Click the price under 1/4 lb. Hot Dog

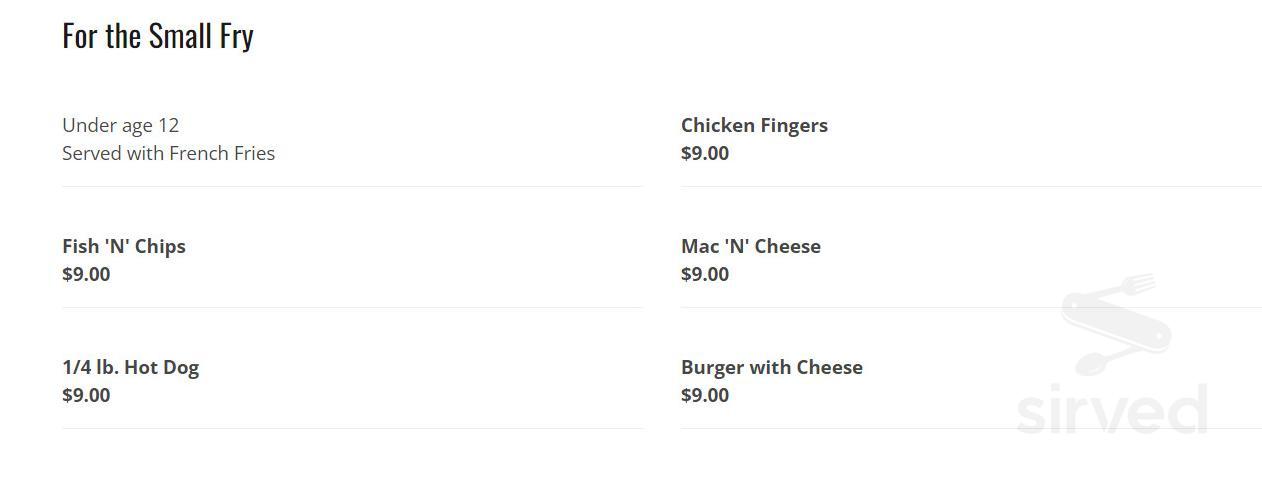[86, 395]
